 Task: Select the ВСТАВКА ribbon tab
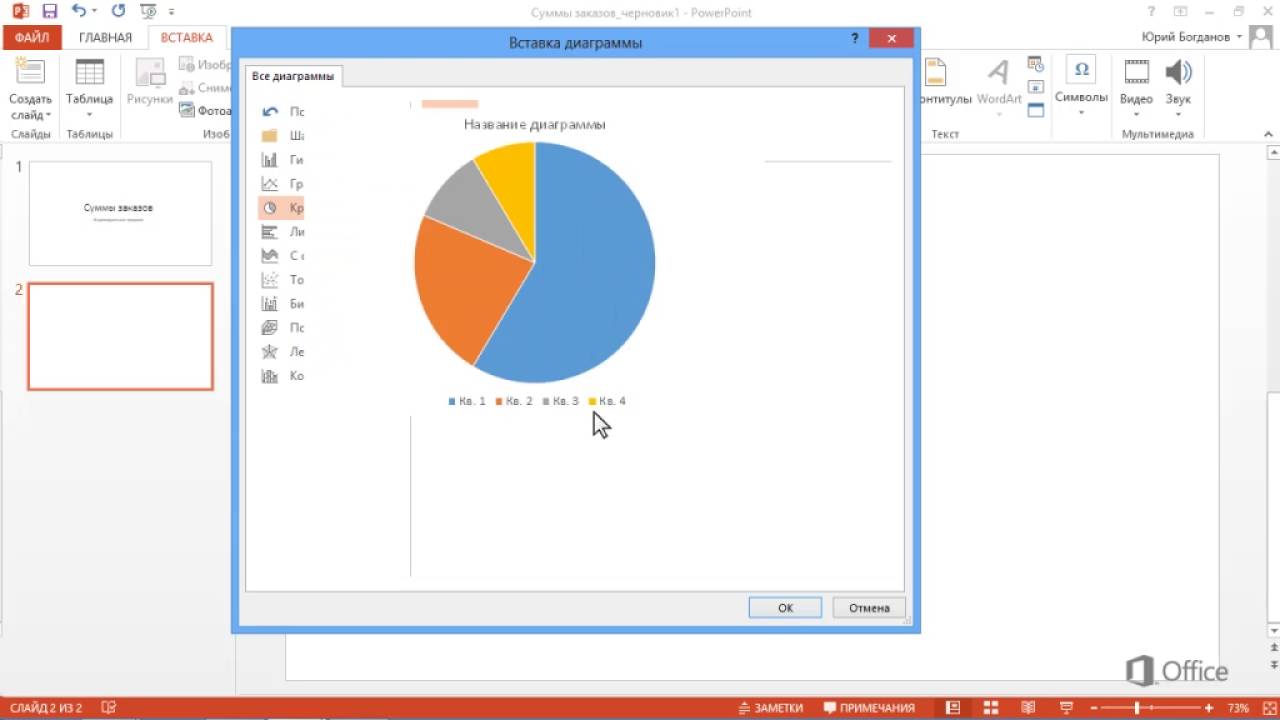tap(187, 38)
